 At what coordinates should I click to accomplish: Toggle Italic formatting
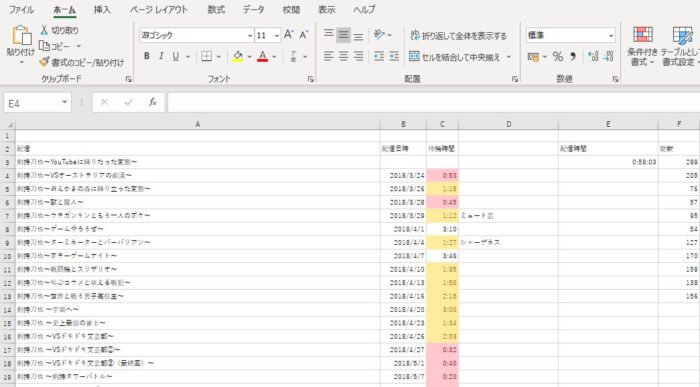coord(161,56)
